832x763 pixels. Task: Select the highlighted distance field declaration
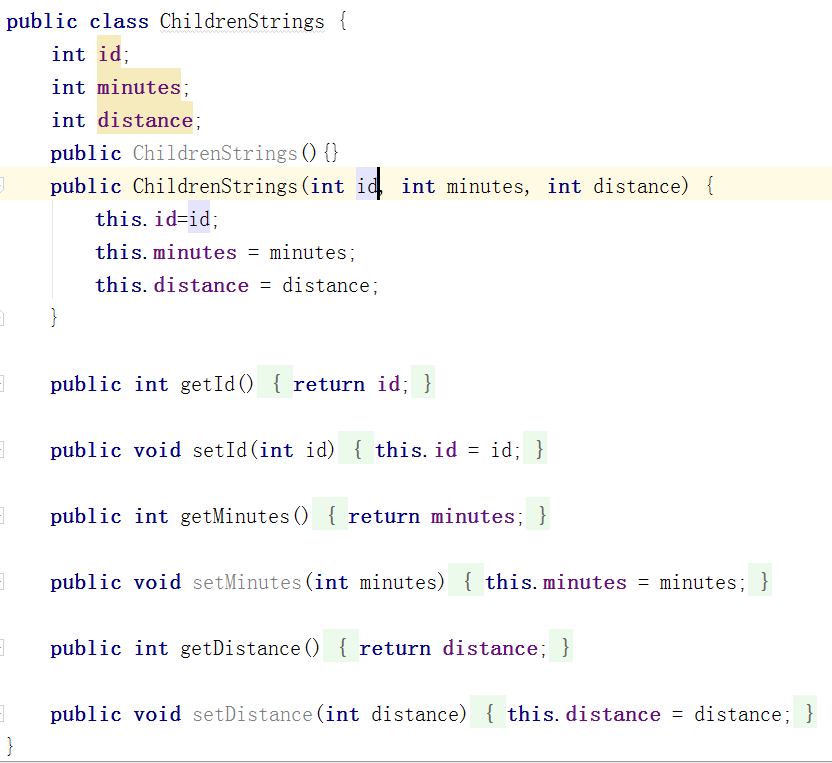145,120
